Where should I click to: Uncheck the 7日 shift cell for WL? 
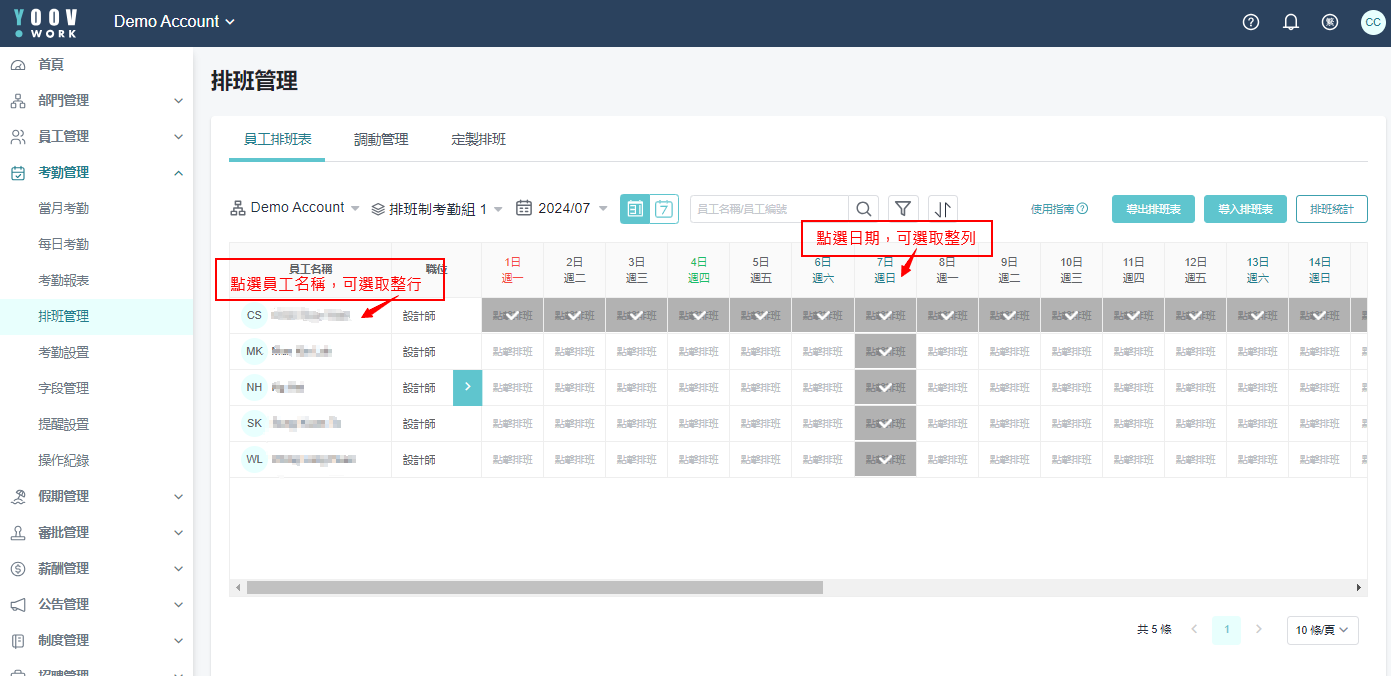coord(885,459)
